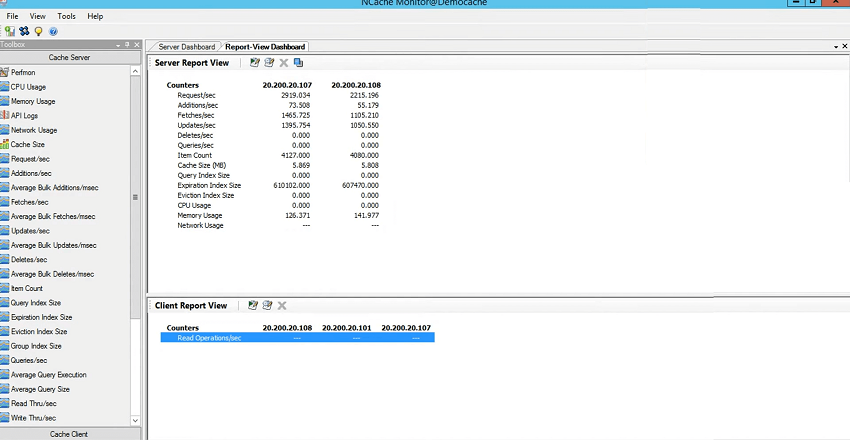Screen dimensions: 850x440
Task: Select Updates/sec in the Toolbox list
Action: (x=30, y=231)
